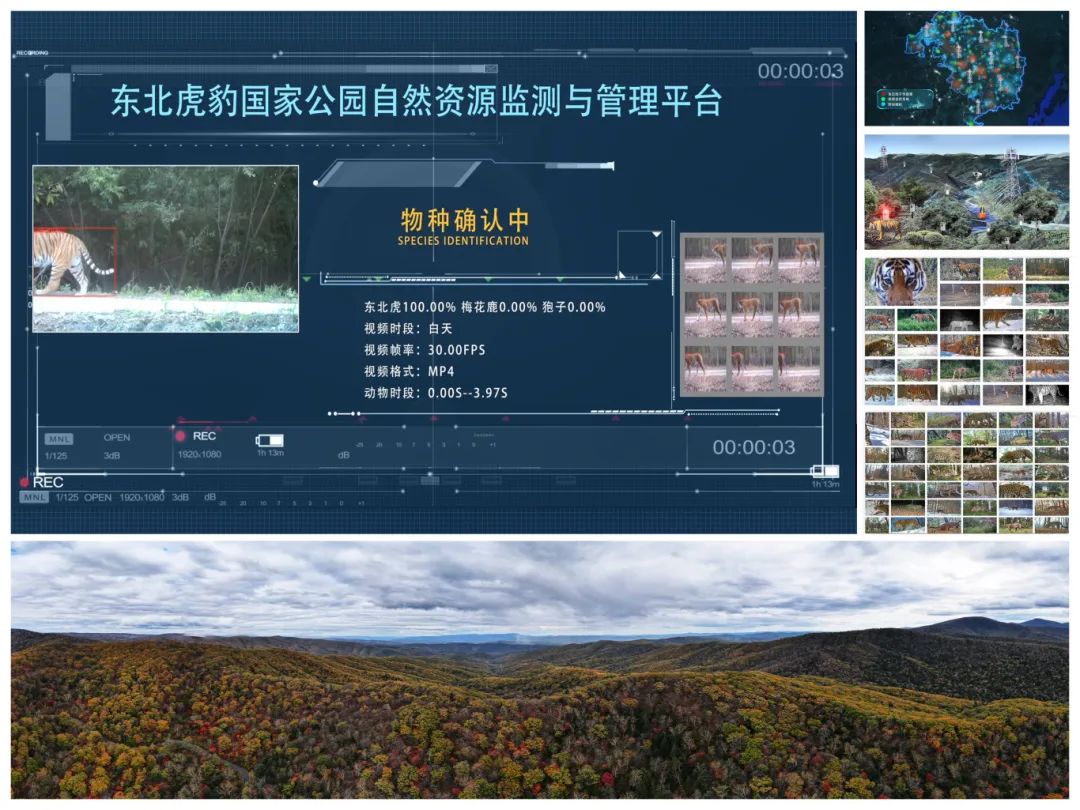The height and width of the screenshot is (810, 1080).
Task: Open the autumn forest panorama photo
Action: [x=540, y=669]
